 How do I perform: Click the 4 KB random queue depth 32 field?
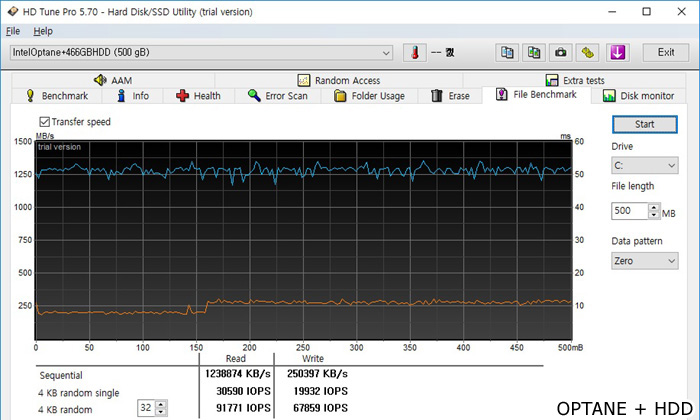coord(146,408)
